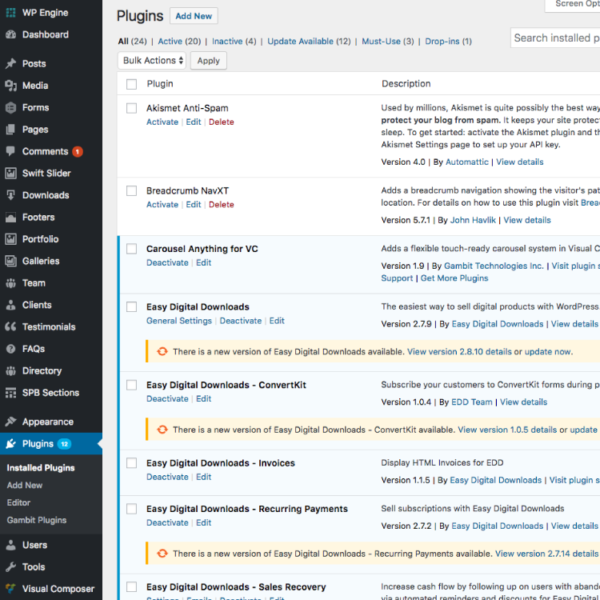Click update icon in Easy Digital Downloads notice
Viewport: 600px width, 600px height.
click(162, 351)
